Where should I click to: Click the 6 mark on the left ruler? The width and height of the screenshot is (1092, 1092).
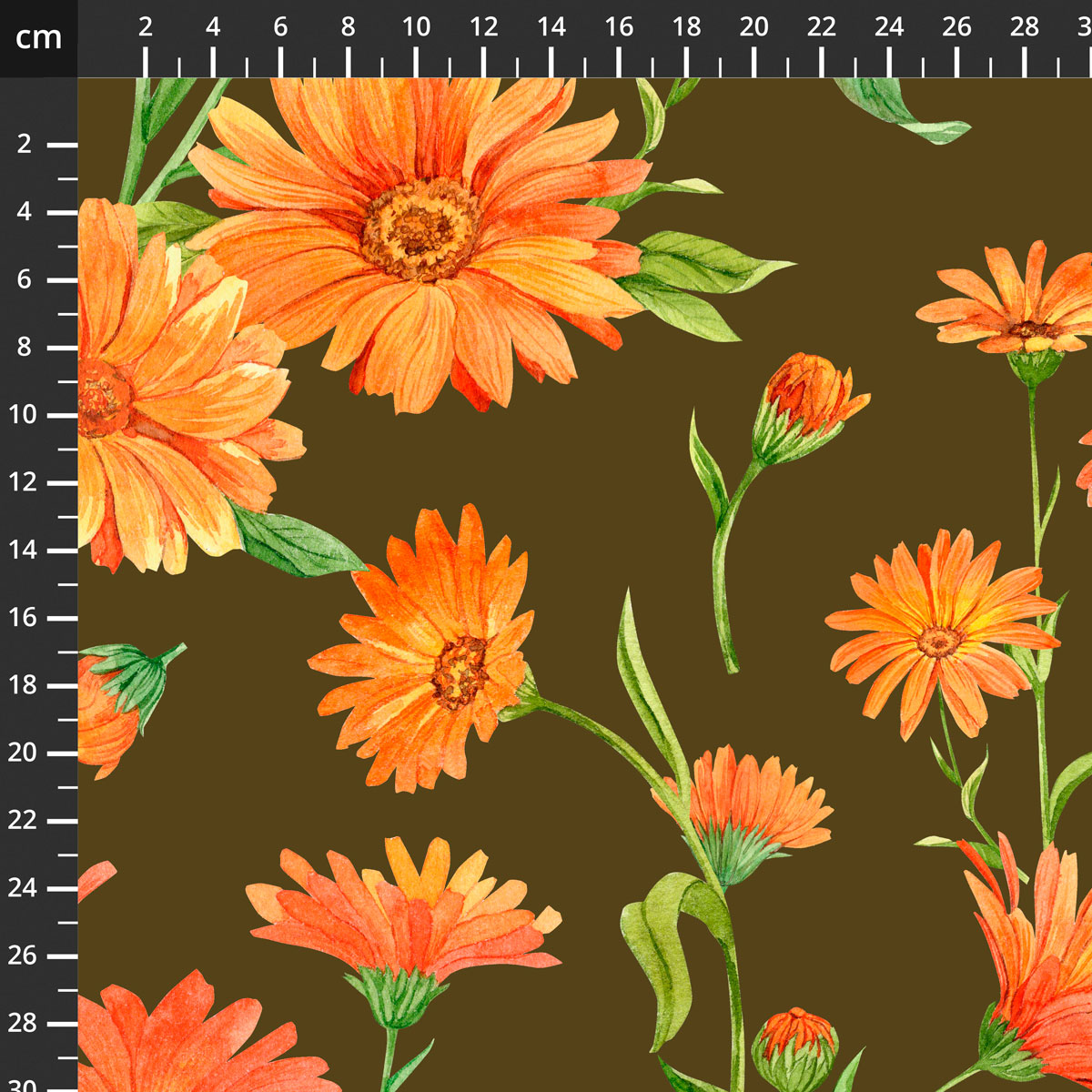(25, 279)
